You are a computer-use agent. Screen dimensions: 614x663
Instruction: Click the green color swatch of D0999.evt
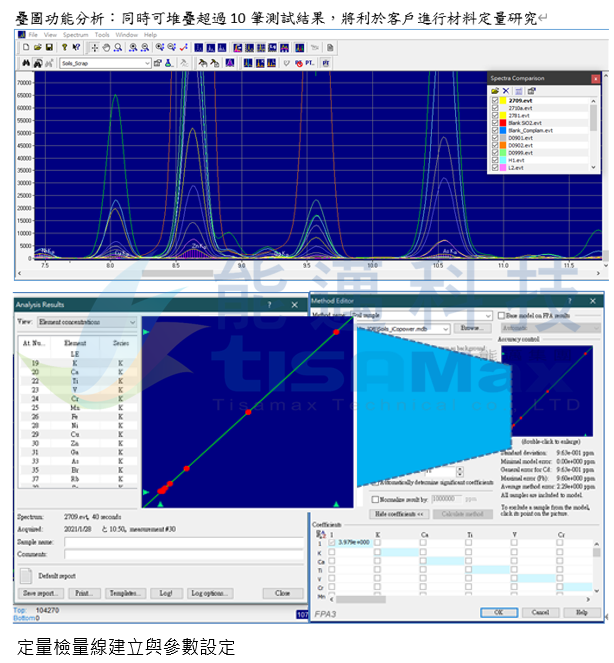point(503,153)
